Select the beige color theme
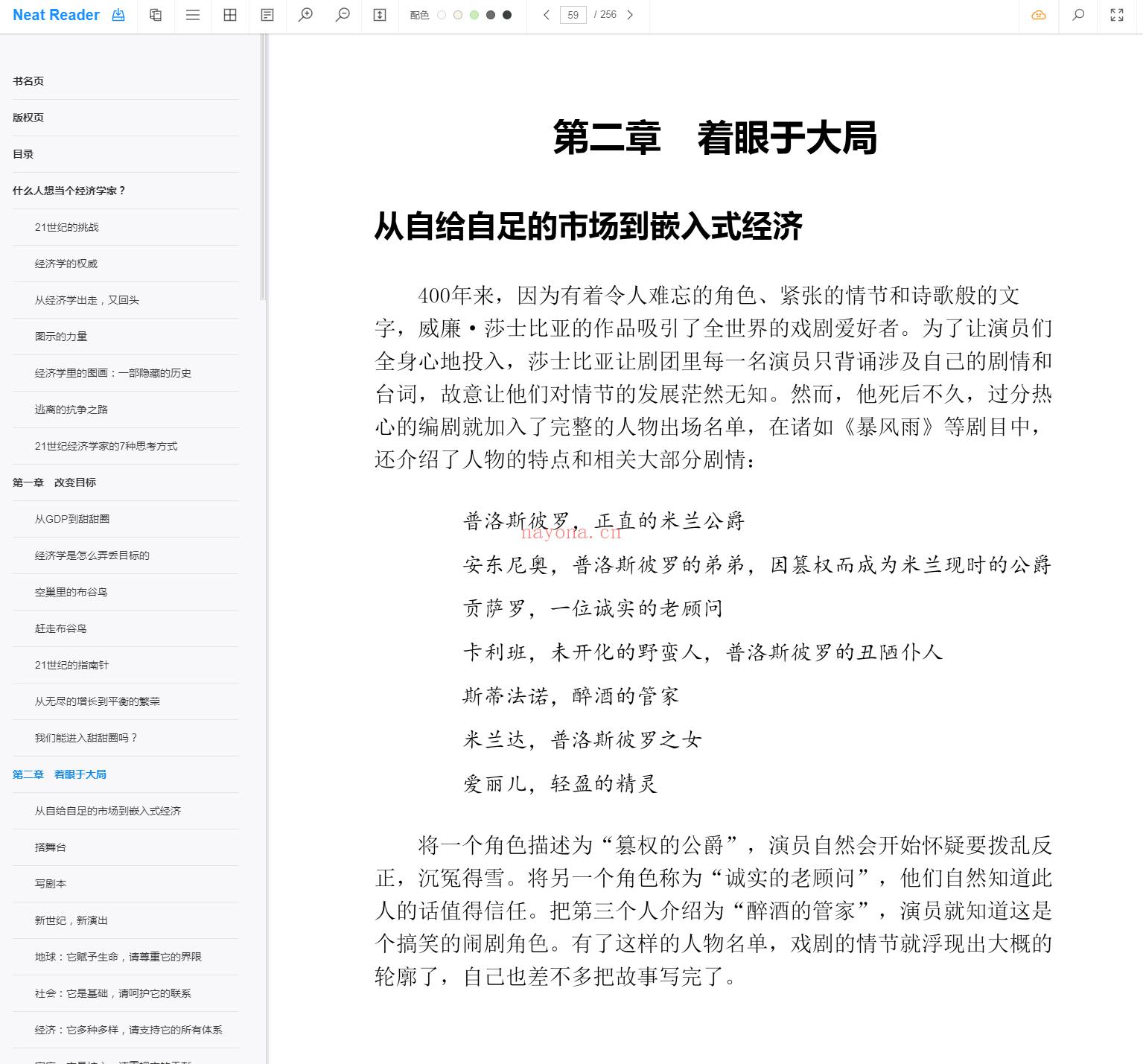 (458, 15)
